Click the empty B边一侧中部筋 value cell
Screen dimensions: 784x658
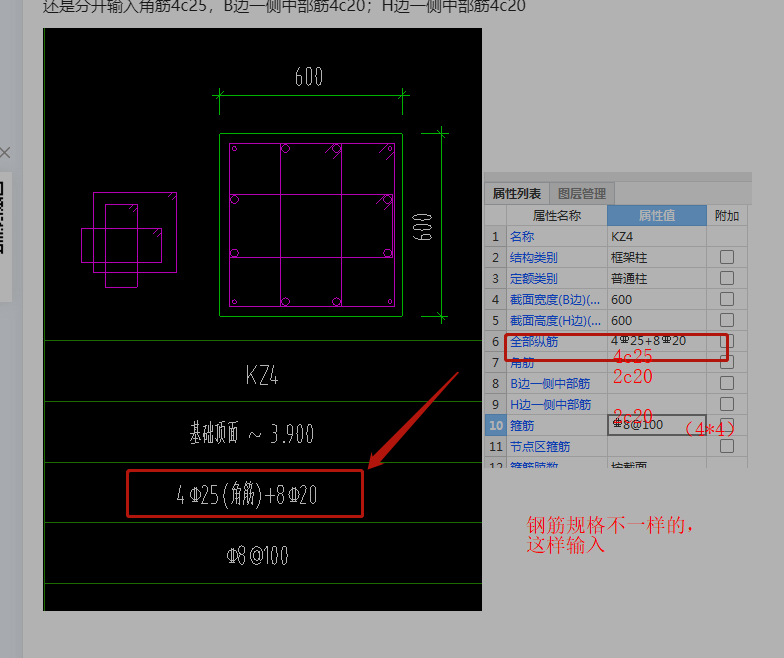click(x=656, y=384)
